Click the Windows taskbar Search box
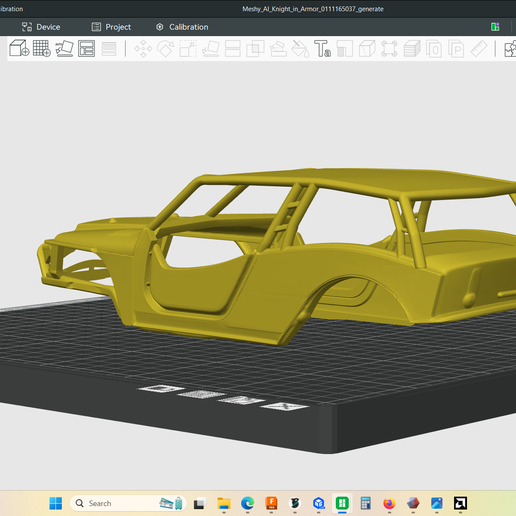The image size is (516, 516). 128,503
